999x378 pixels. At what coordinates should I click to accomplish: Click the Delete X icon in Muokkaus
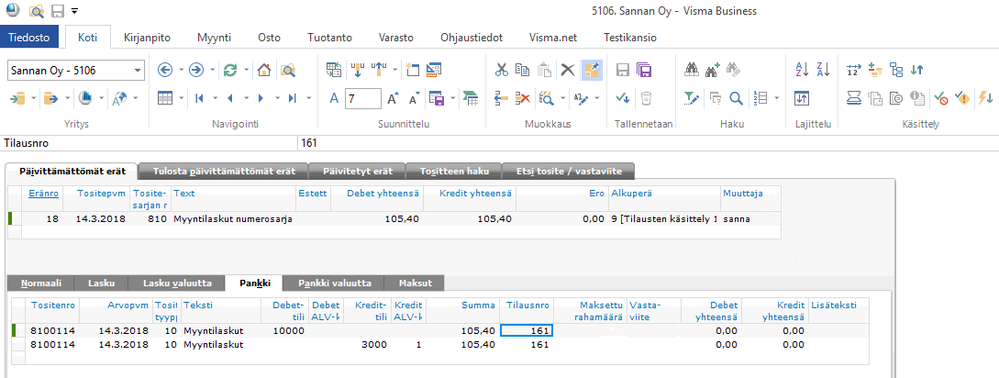click(567, 69)
